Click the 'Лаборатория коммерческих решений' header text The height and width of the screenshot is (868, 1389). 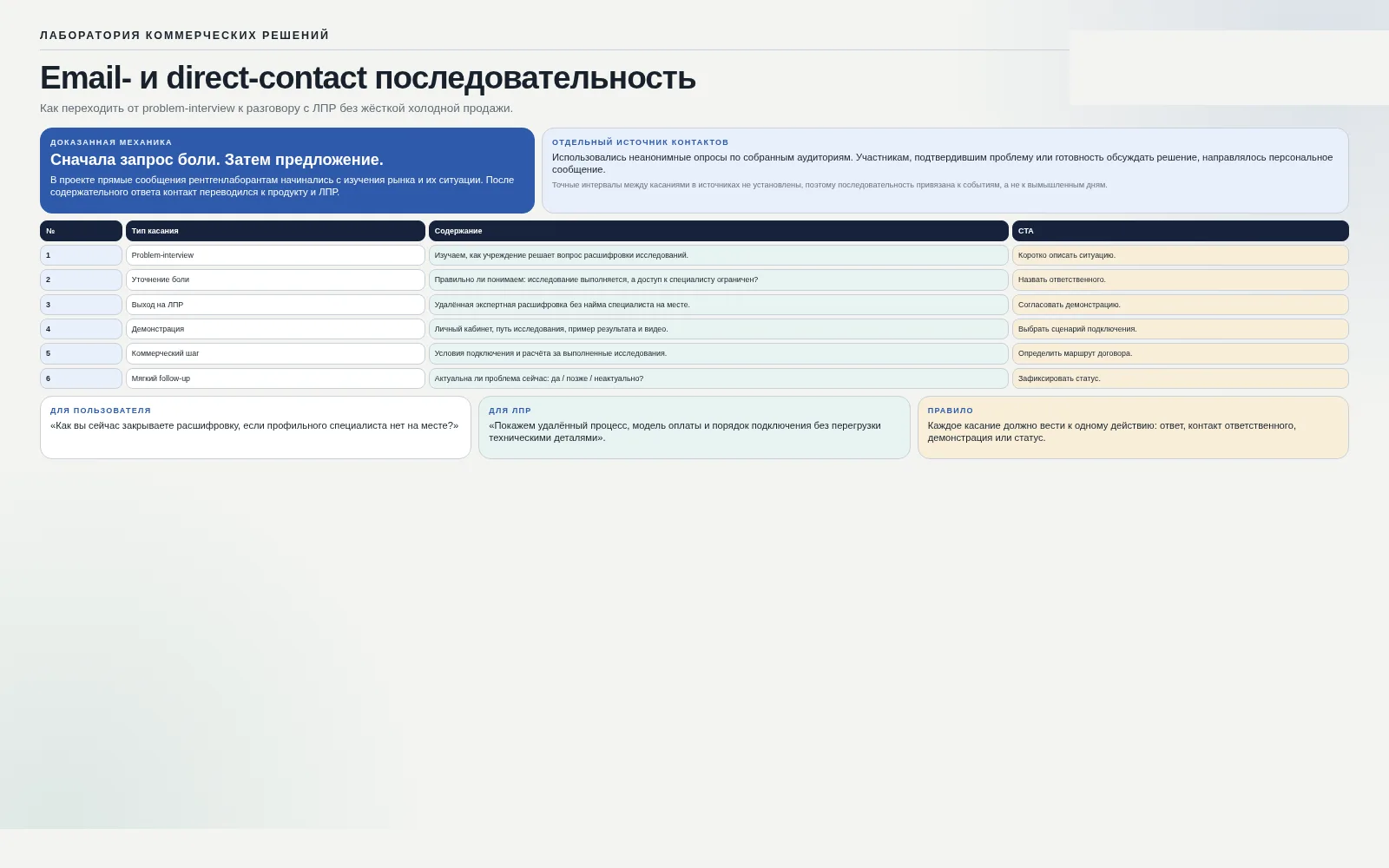(x=184, y=36)
